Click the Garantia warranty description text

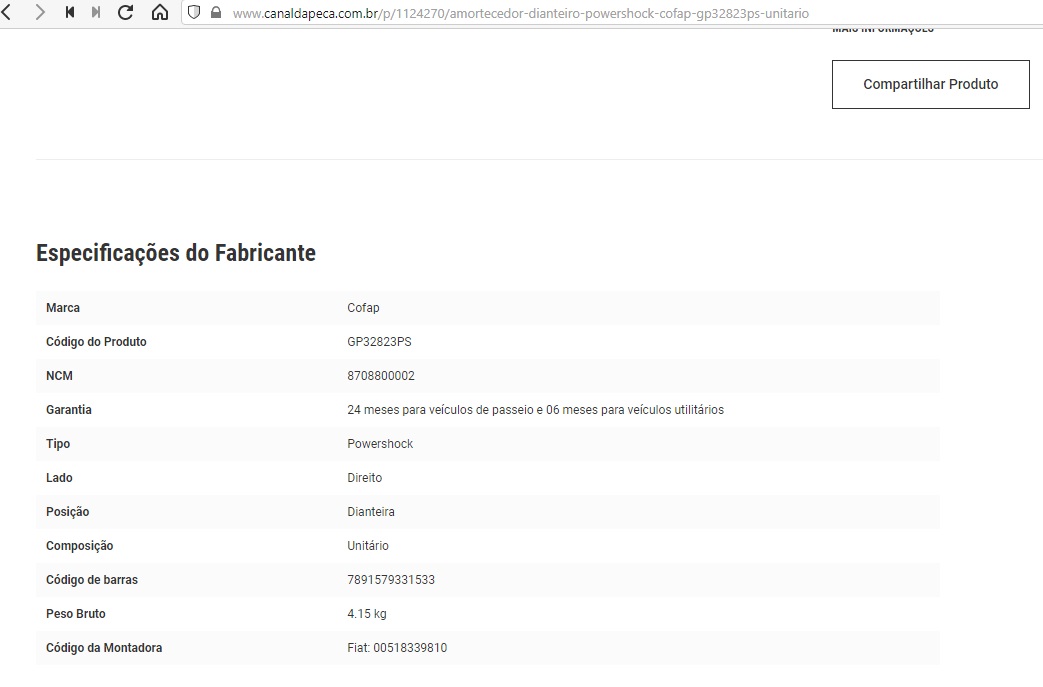coord(535,410)
